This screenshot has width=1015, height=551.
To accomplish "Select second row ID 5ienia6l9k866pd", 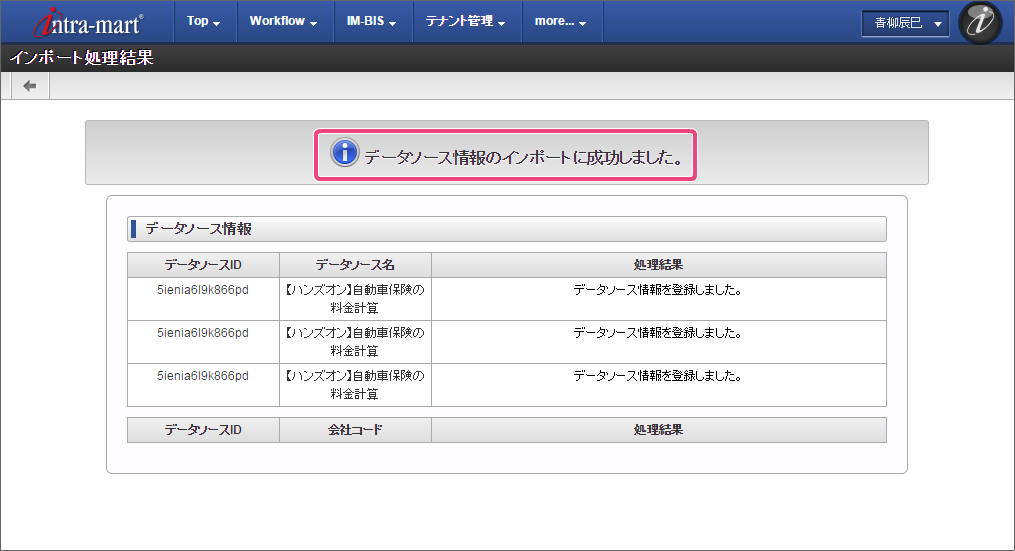I will click(203, 333).
